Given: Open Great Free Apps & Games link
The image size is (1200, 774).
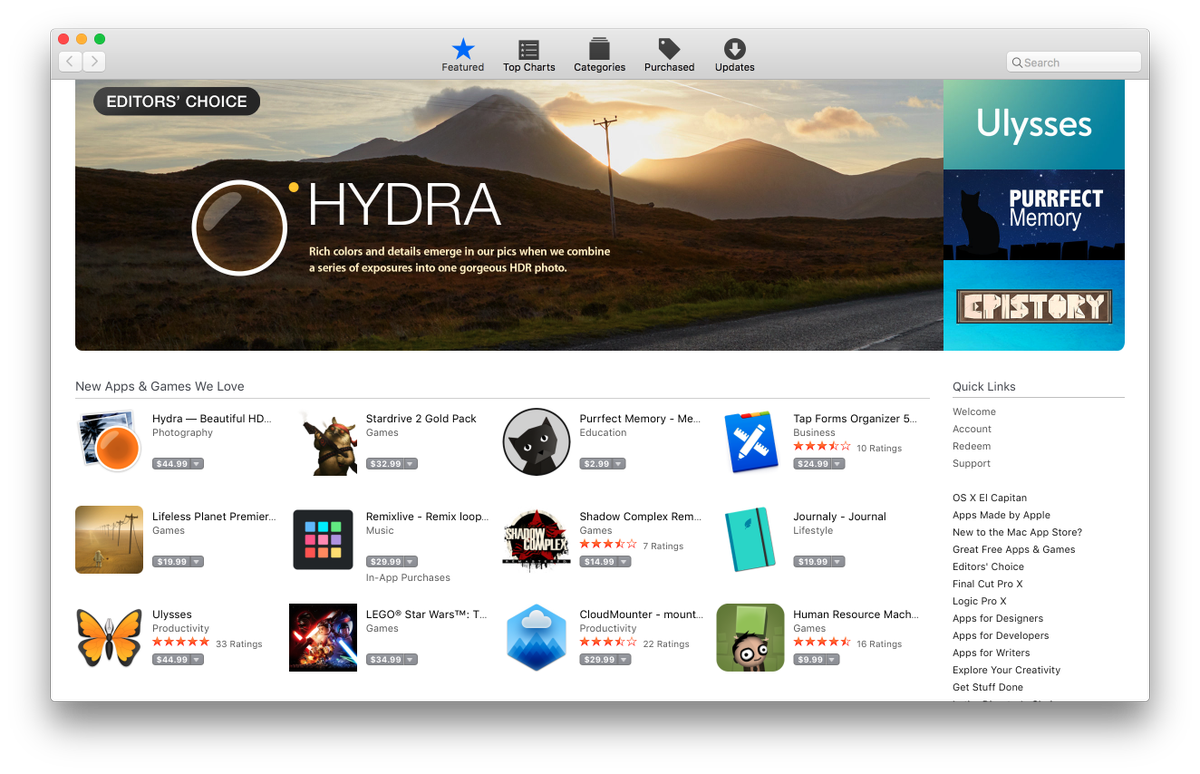Looking at the screenshot, I should click(1014, 549).
